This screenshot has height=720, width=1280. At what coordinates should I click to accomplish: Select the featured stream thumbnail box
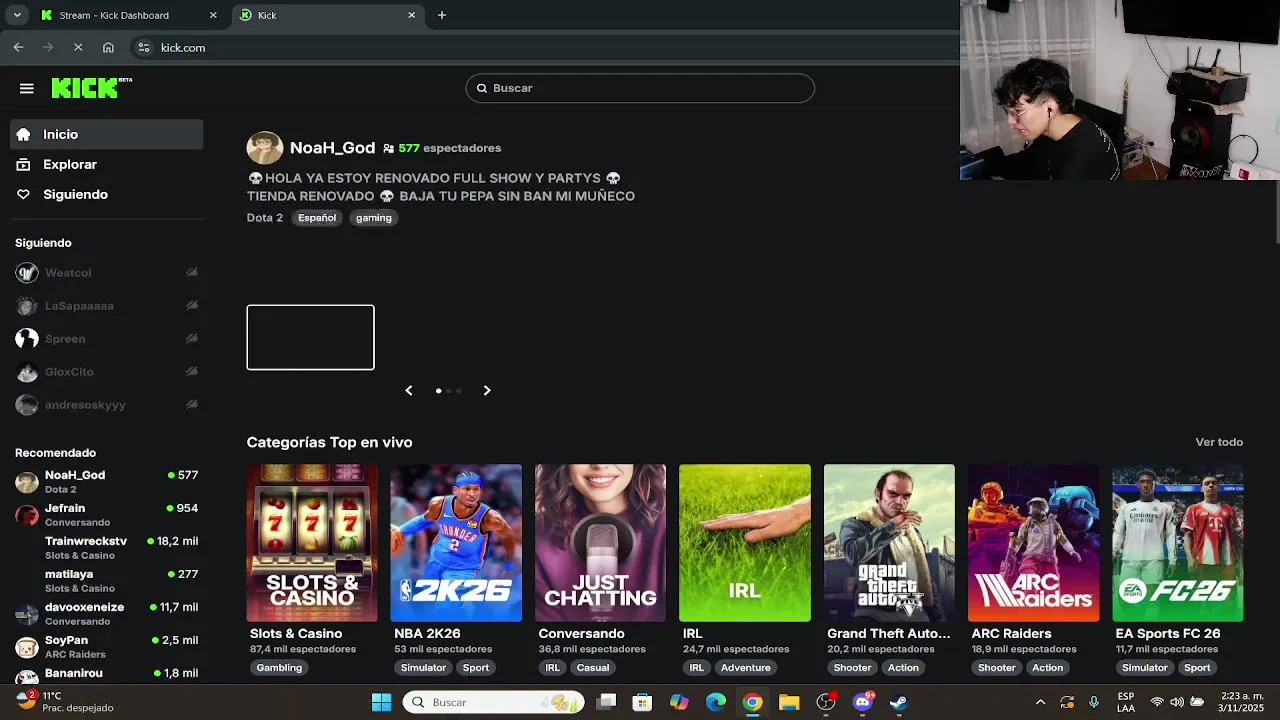(311, 337)
